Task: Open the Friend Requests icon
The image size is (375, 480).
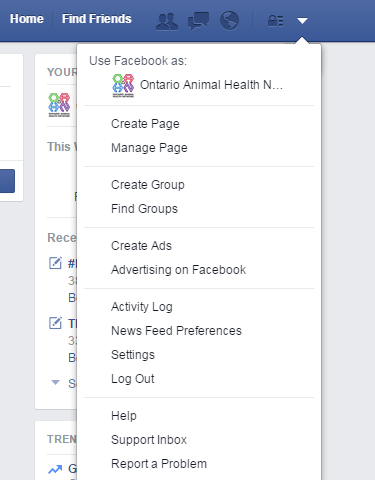Action: click(167, 21)
